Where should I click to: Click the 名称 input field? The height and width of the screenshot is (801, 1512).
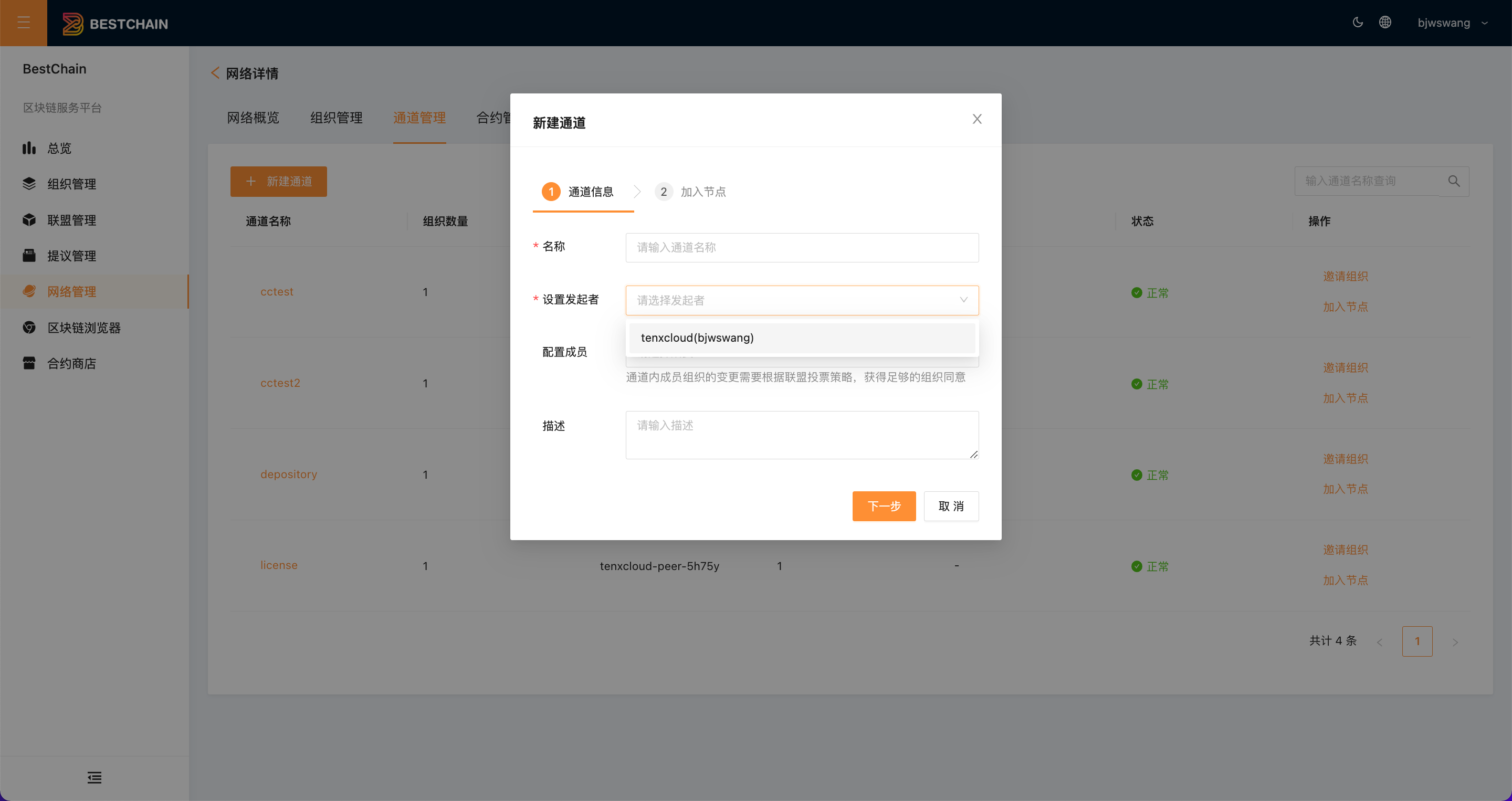tap(802, 248)
